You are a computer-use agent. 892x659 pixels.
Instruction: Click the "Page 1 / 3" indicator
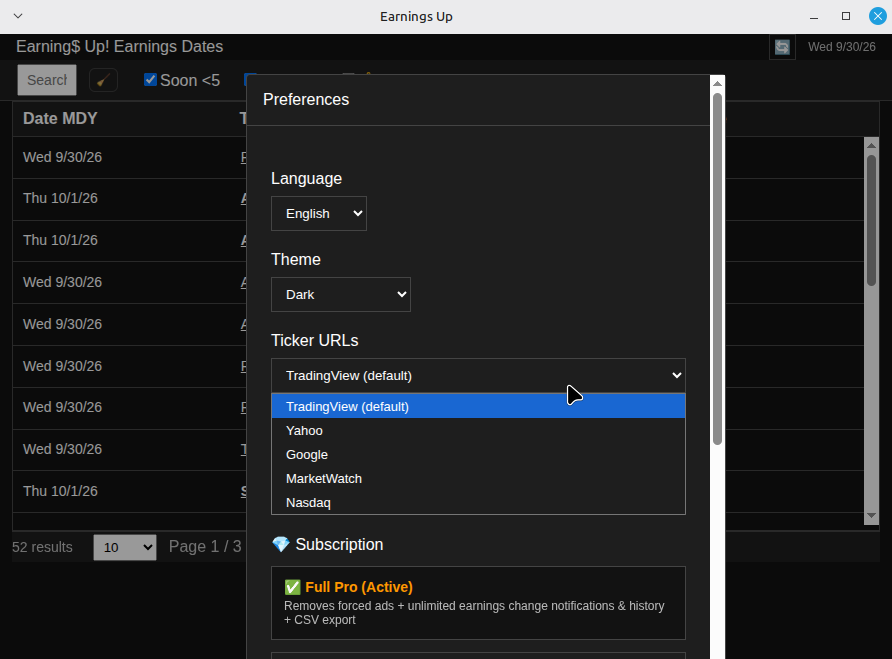[205, 546]
